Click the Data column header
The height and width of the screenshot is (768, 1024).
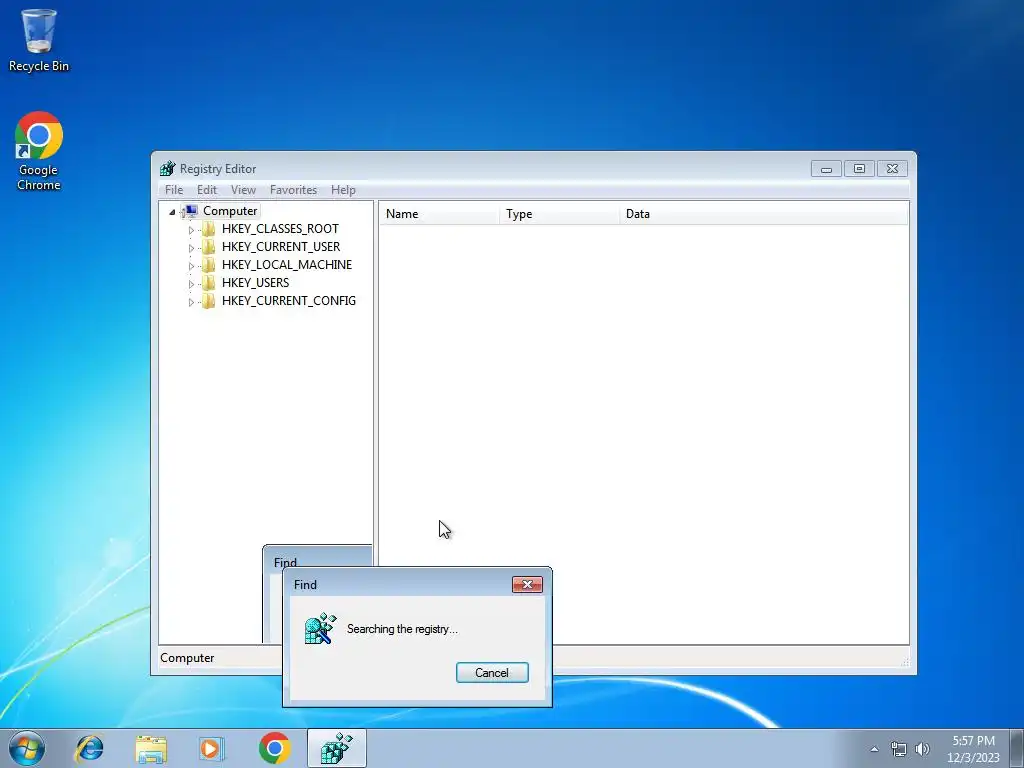(x=763, y=214)
